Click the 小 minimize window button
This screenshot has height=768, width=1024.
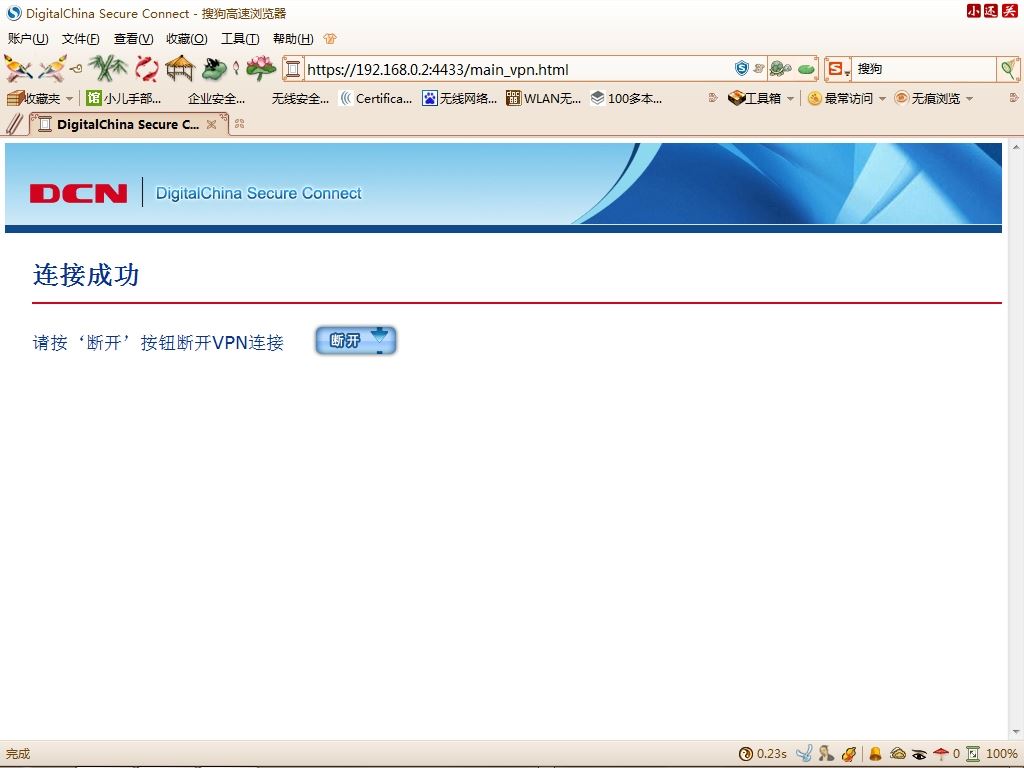click(x=974, y=11)
